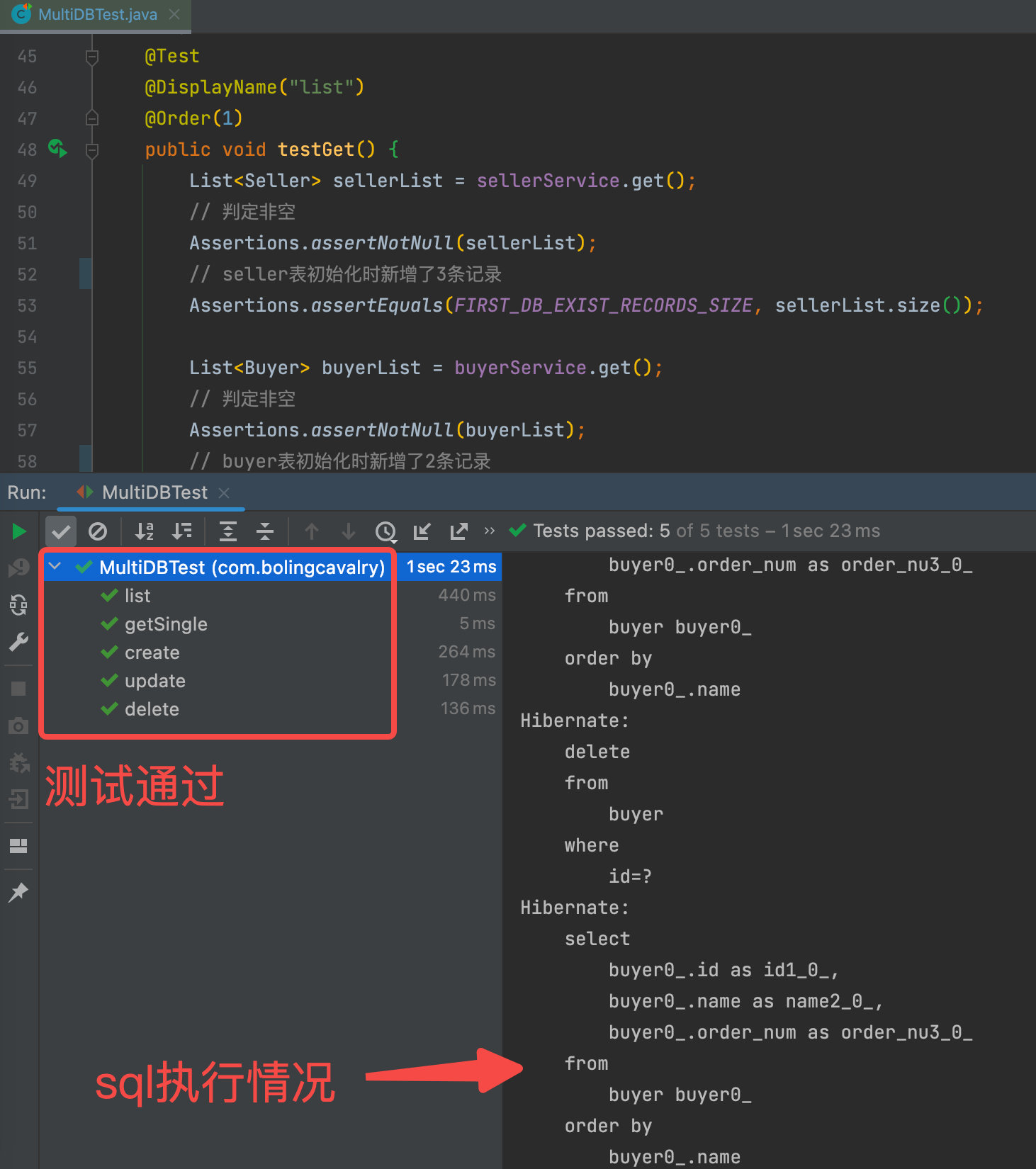Image resolution: width=1036 pixels, height=1169 pixels.
Task: Open wrench settings icon in Run sidebar
Action: tap(19, 642)
